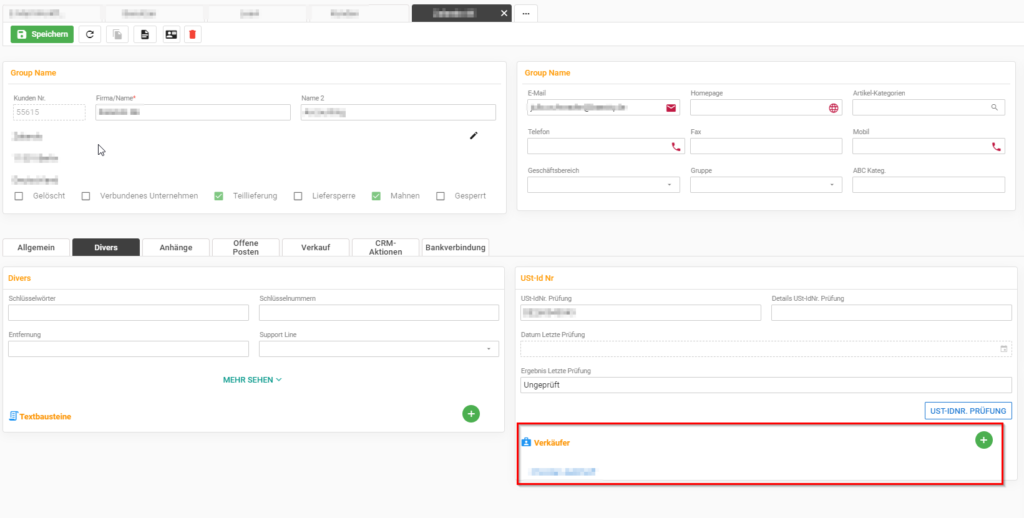Click search icon in Artikel-Kategorien field
Image resolution: width=1024 pixels, height=518 pixels.
click(x=995, y=107)
